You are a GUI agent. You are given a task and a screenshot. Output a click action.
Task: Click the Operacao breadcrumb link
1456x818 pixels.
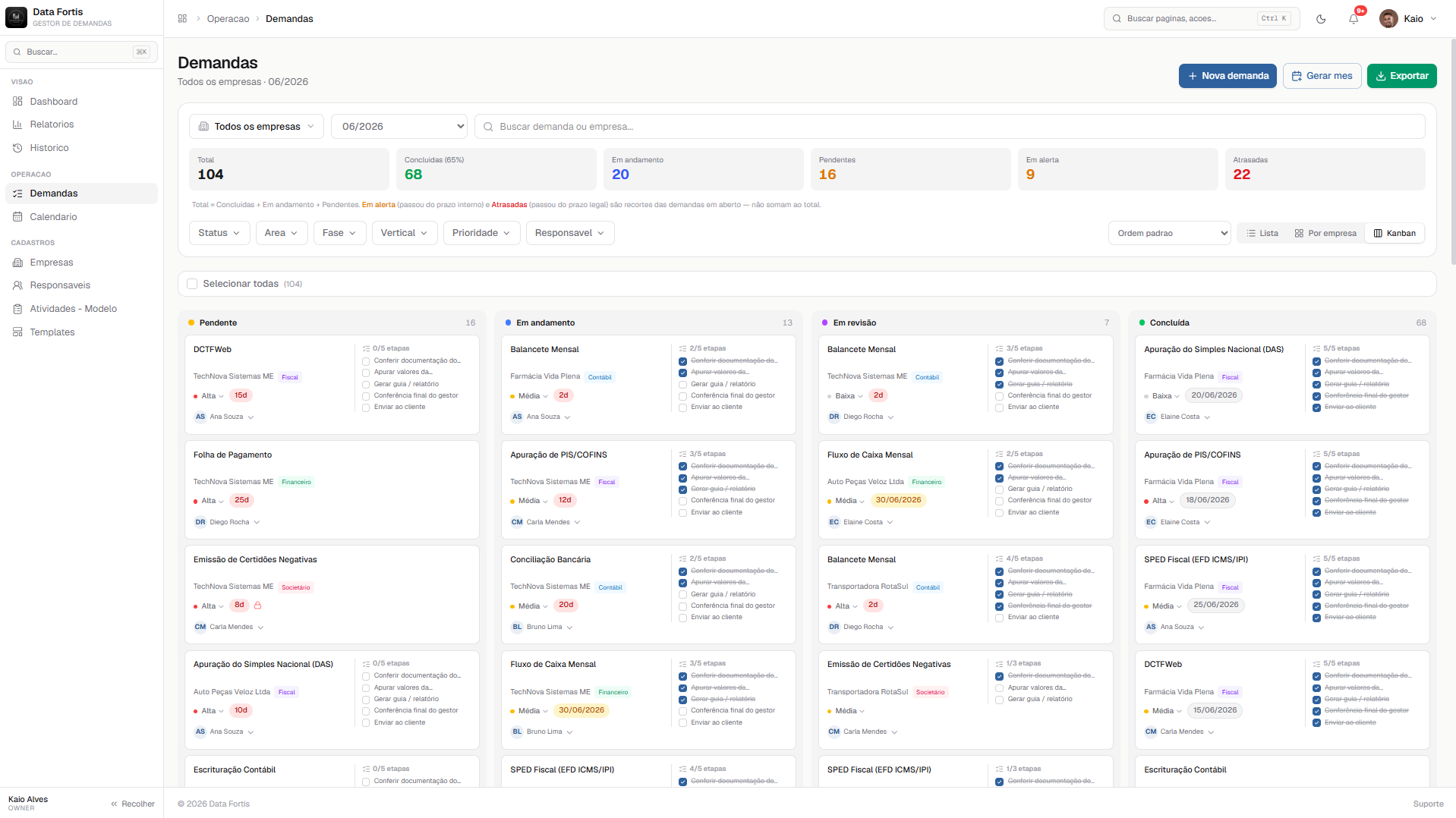click(x=228, y=19)
